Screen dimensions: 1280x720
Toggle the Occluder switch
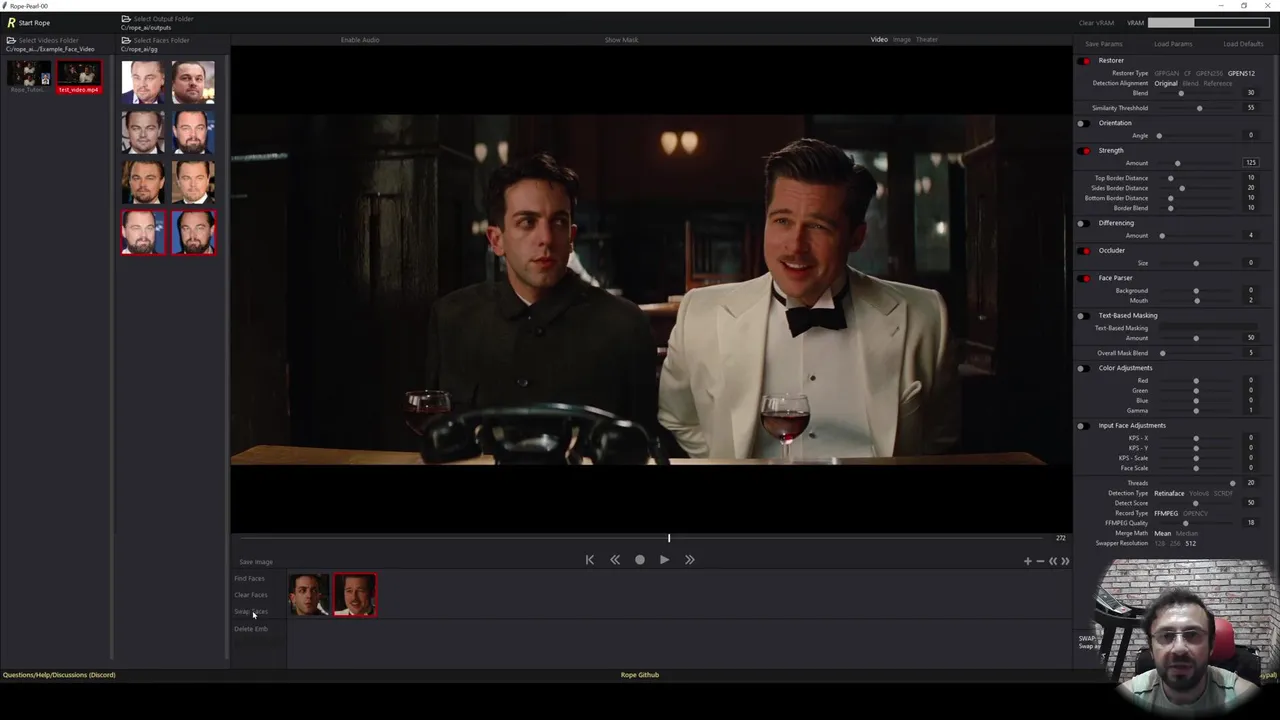coord(1085,251)
